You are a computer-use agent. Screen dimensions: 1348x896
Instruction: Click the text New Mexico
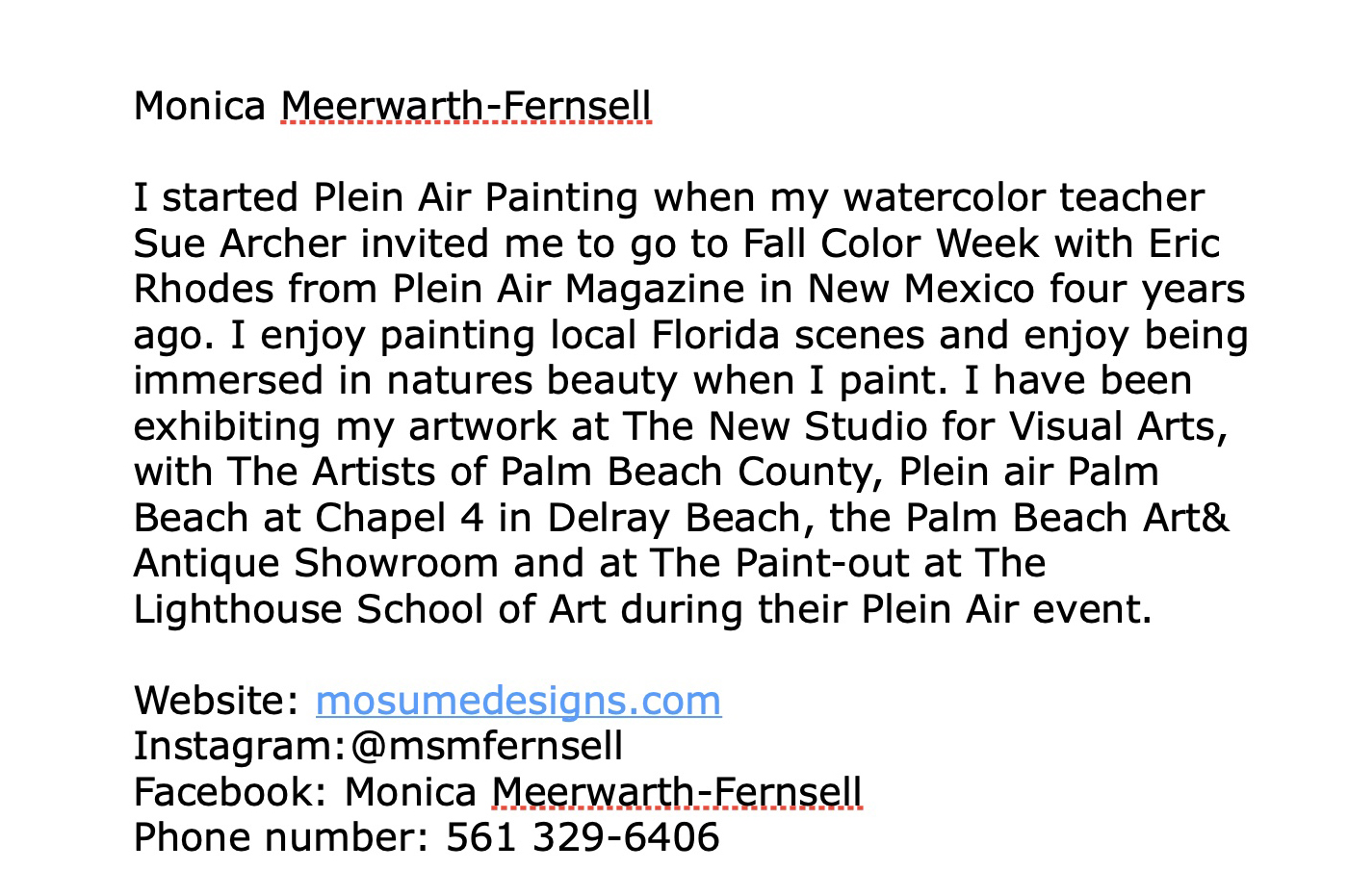point(920,290)
